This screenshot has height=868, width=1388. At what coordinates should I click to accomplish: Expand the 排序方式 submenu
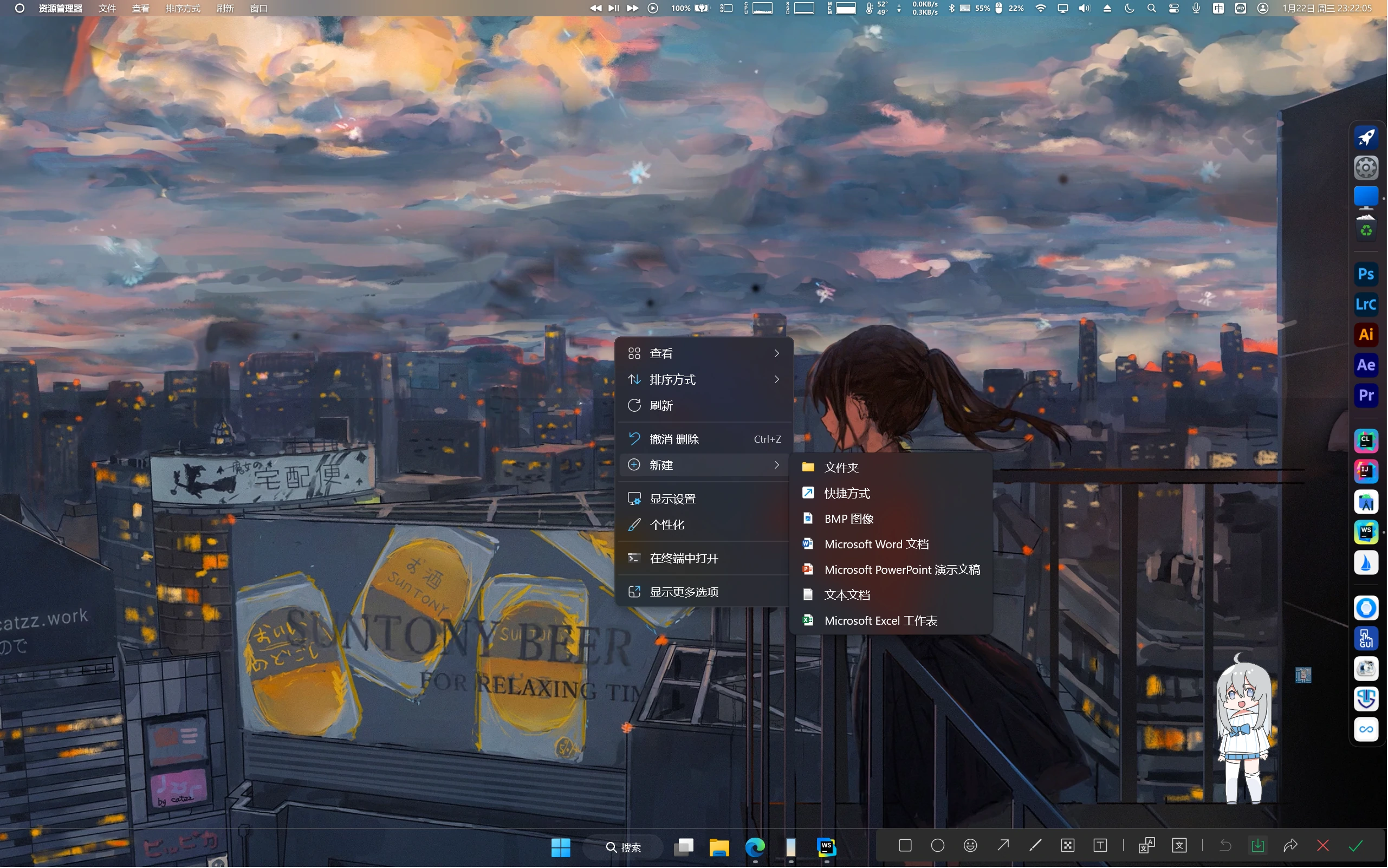coord(704,379)
